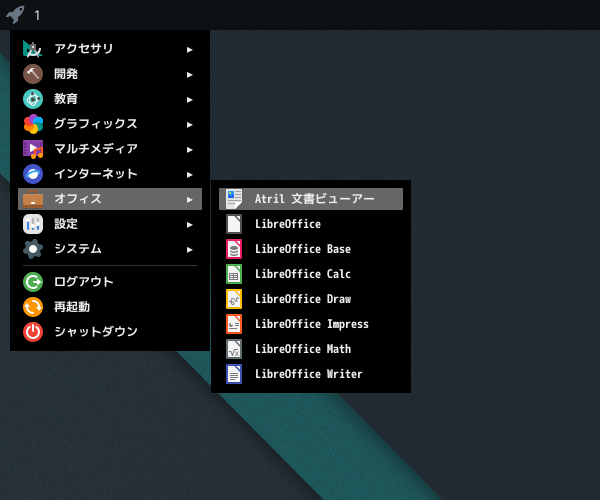Choose 再起動 to reboot
Screen dimensions: 600x500
(x=110, y=307)
